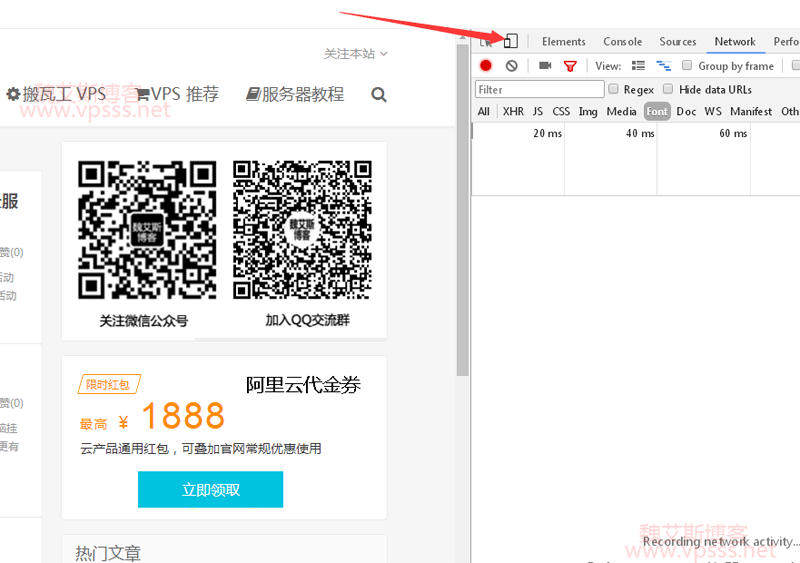The height and width of the screenshot is (563, 800).
Task: Open the 服务器教程 nav link
Action: pos(295,95)
